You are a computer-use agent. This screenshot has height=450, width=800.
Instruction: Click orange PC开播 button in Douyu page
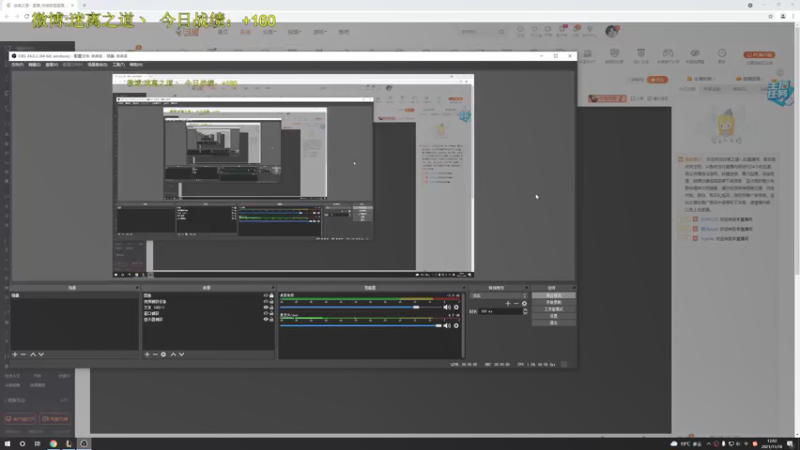click(x=759, y=55)
